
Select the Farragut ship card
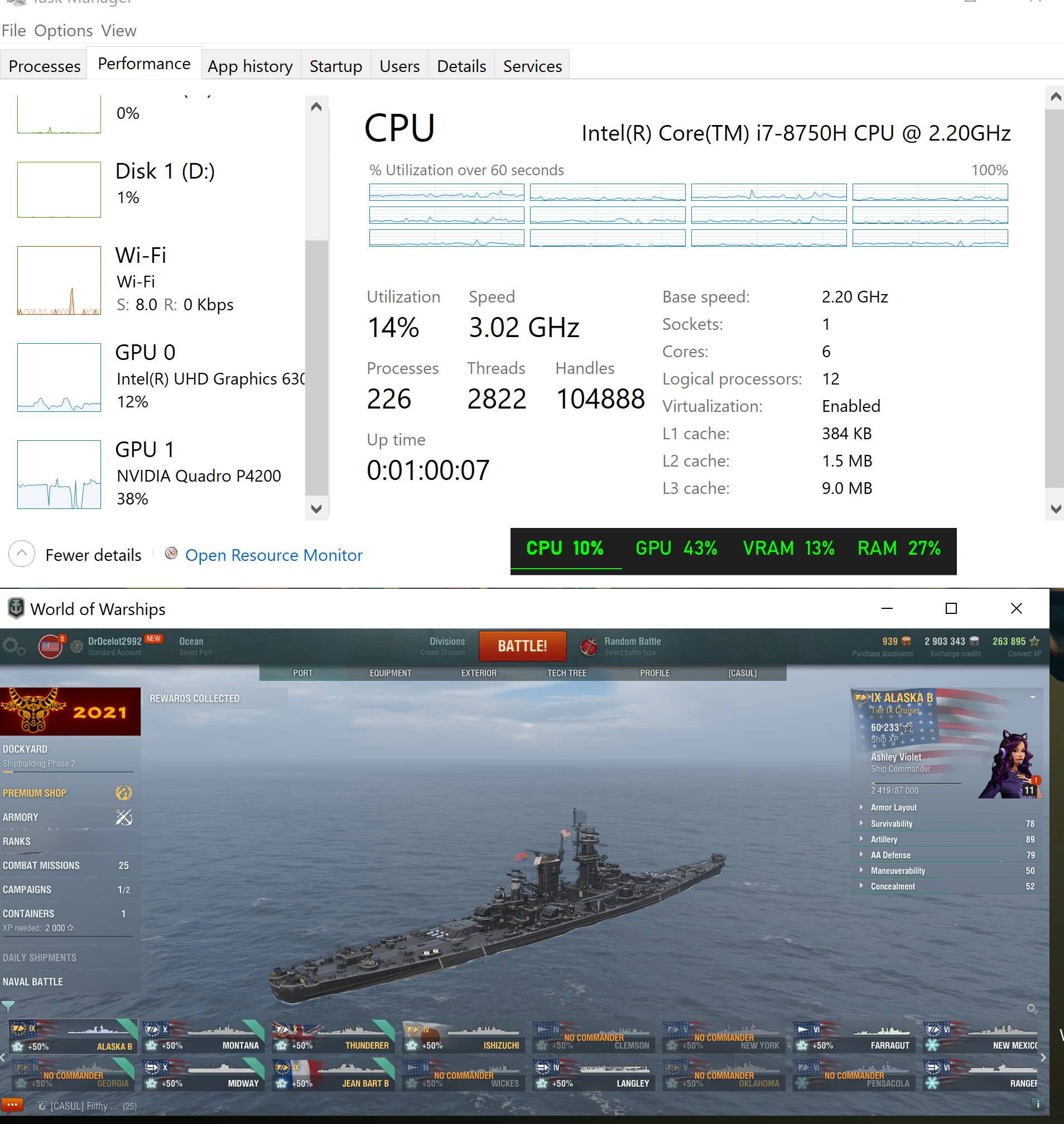(854, 1036)
